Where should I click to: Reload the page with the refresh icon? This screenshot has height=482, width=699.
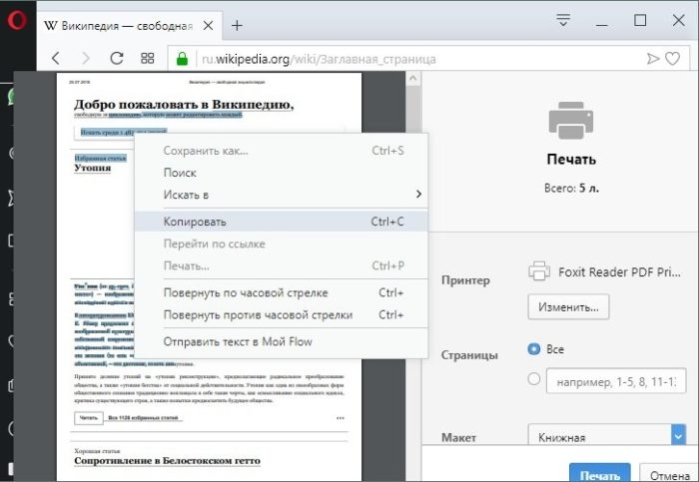117,58
